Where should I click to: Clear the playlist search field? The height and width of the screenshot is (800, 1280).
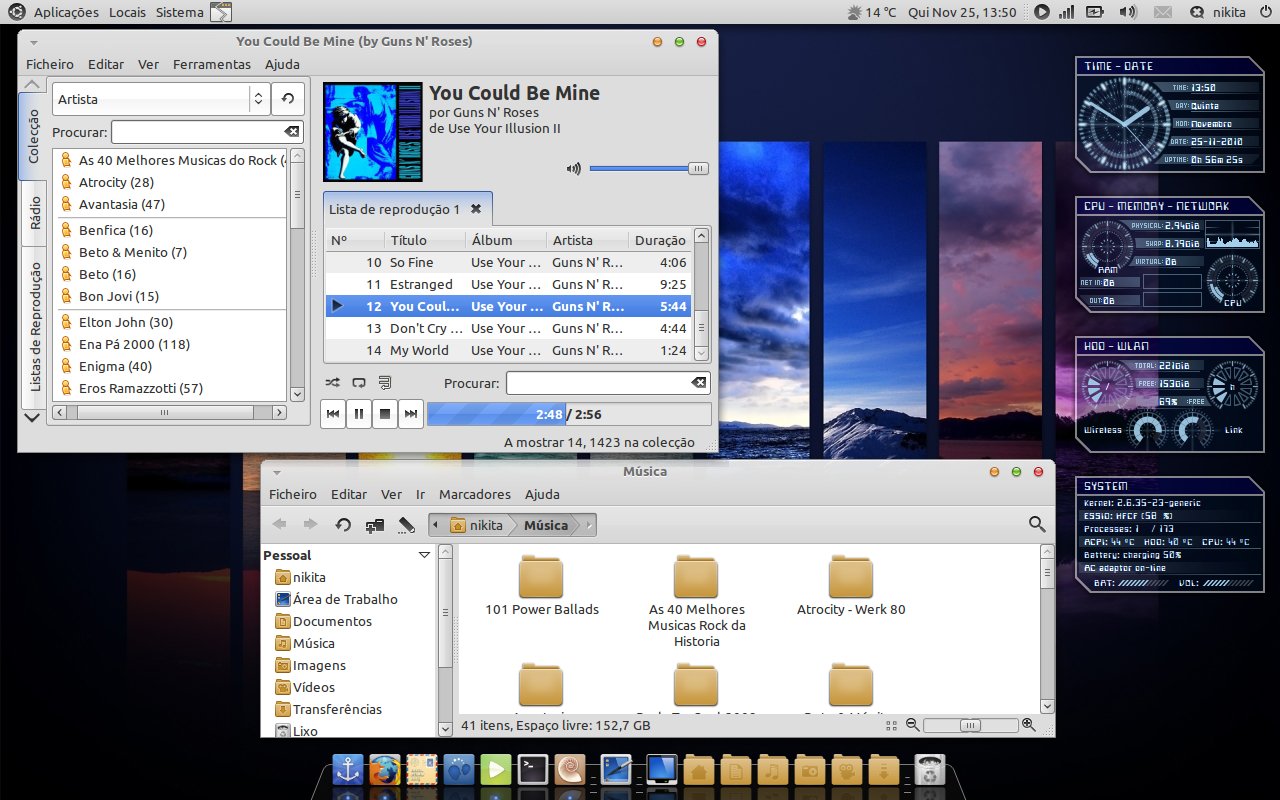[x=699, y=383]
